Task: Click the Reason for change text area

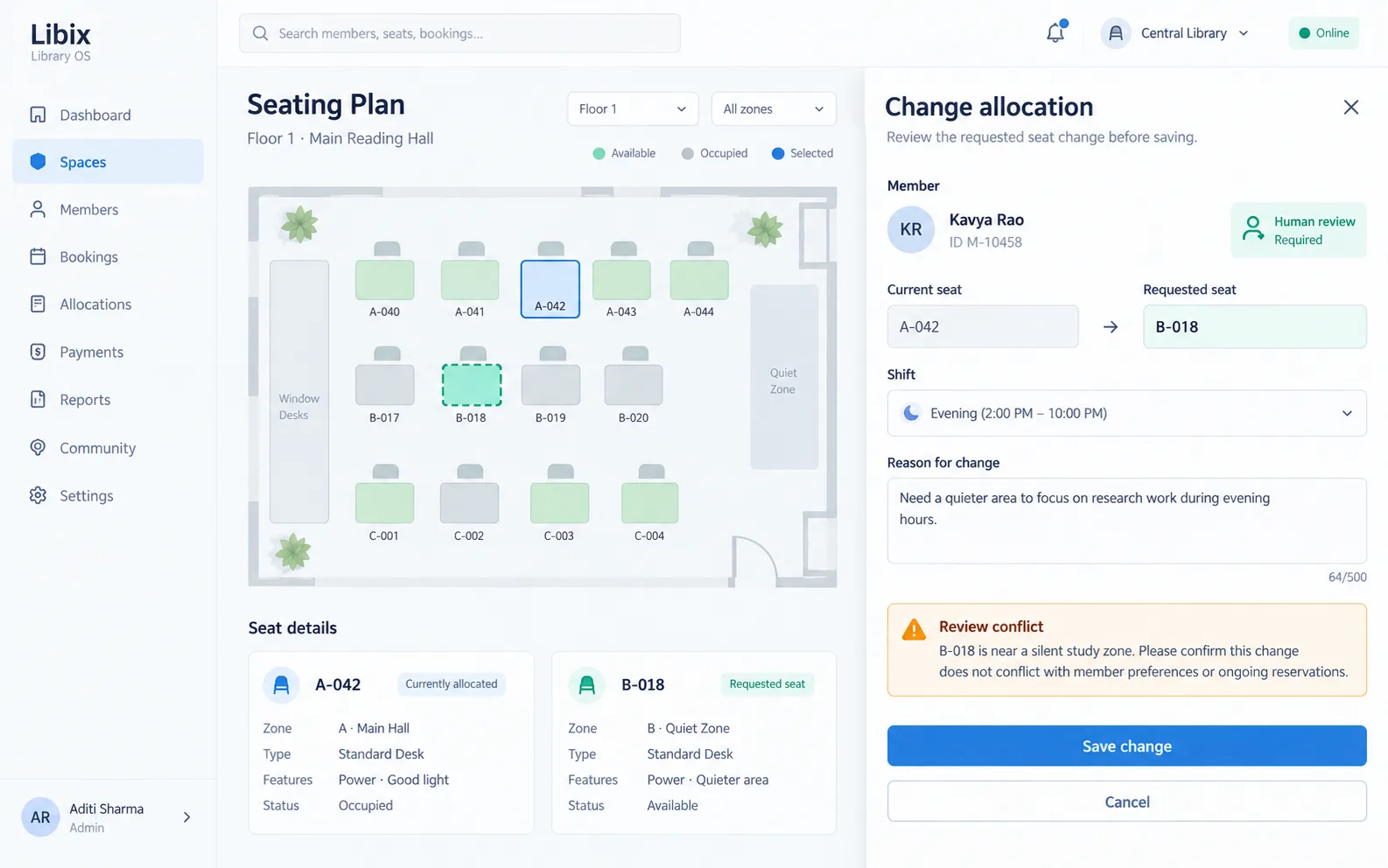Action: click(1126, 521)
